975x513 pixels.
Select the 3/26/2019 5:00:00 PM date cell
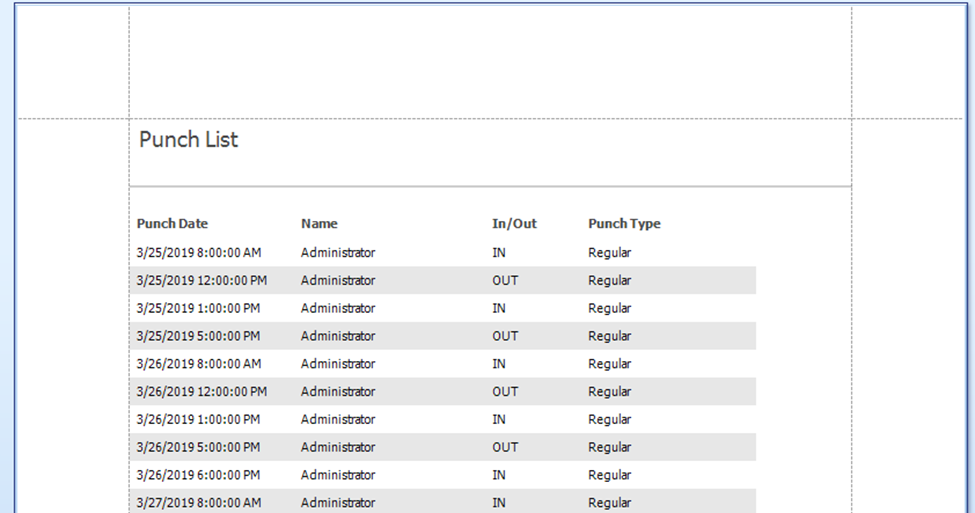pyautogui.click(x=198, y=447)
